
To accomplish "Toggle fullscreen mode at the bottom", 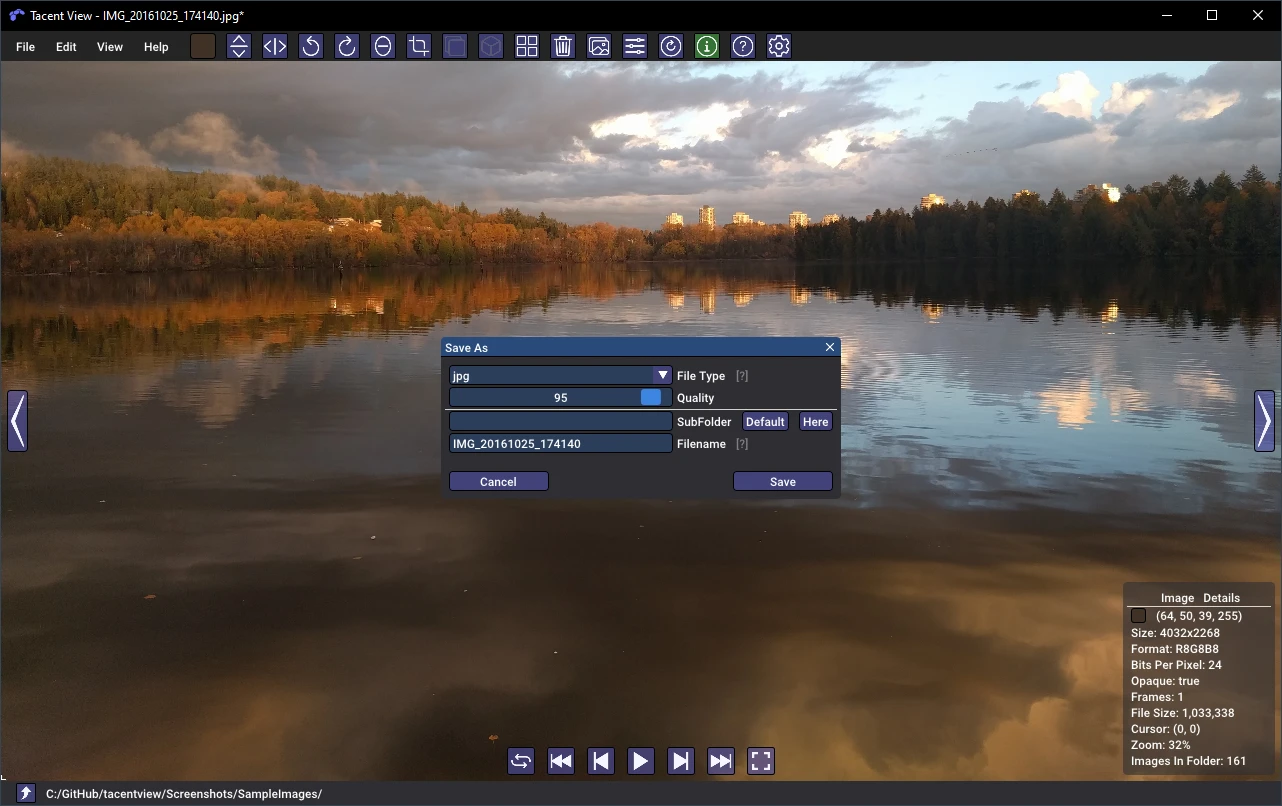I will coord(761,761).
